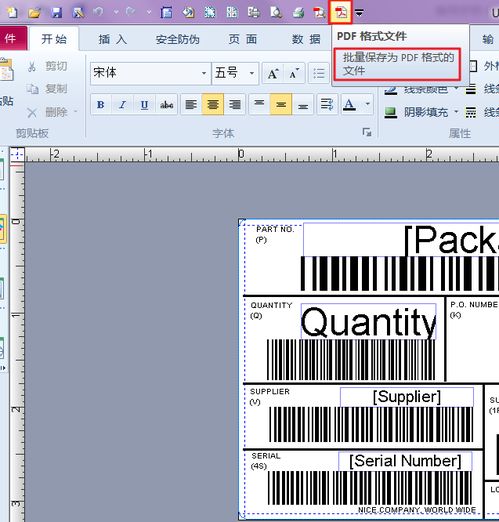The width and height of the screenshot is (499, 522).
Task: Click the print preview magnifier icon
Action: click(x=276, y=13)
